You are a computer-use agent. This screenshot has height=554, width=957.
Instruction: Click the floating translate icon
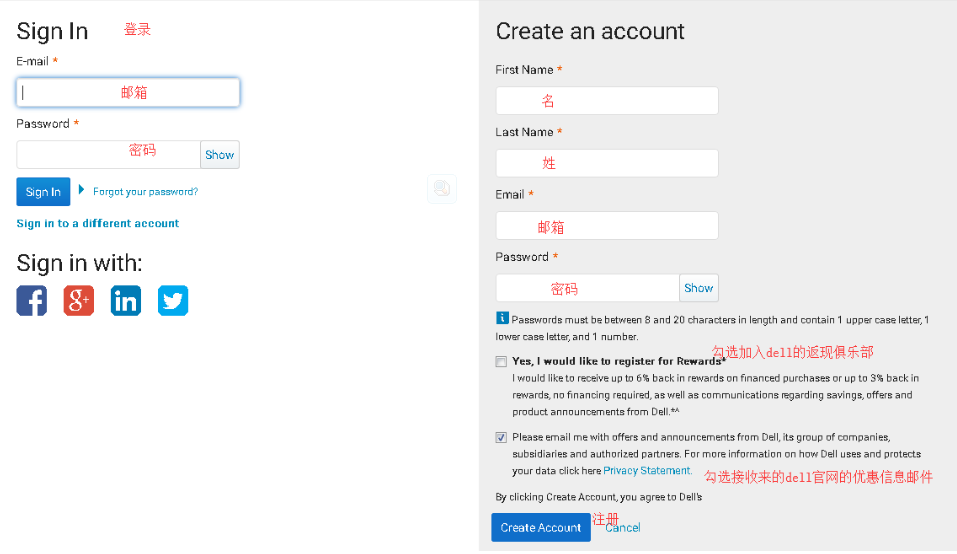[442, 188]
